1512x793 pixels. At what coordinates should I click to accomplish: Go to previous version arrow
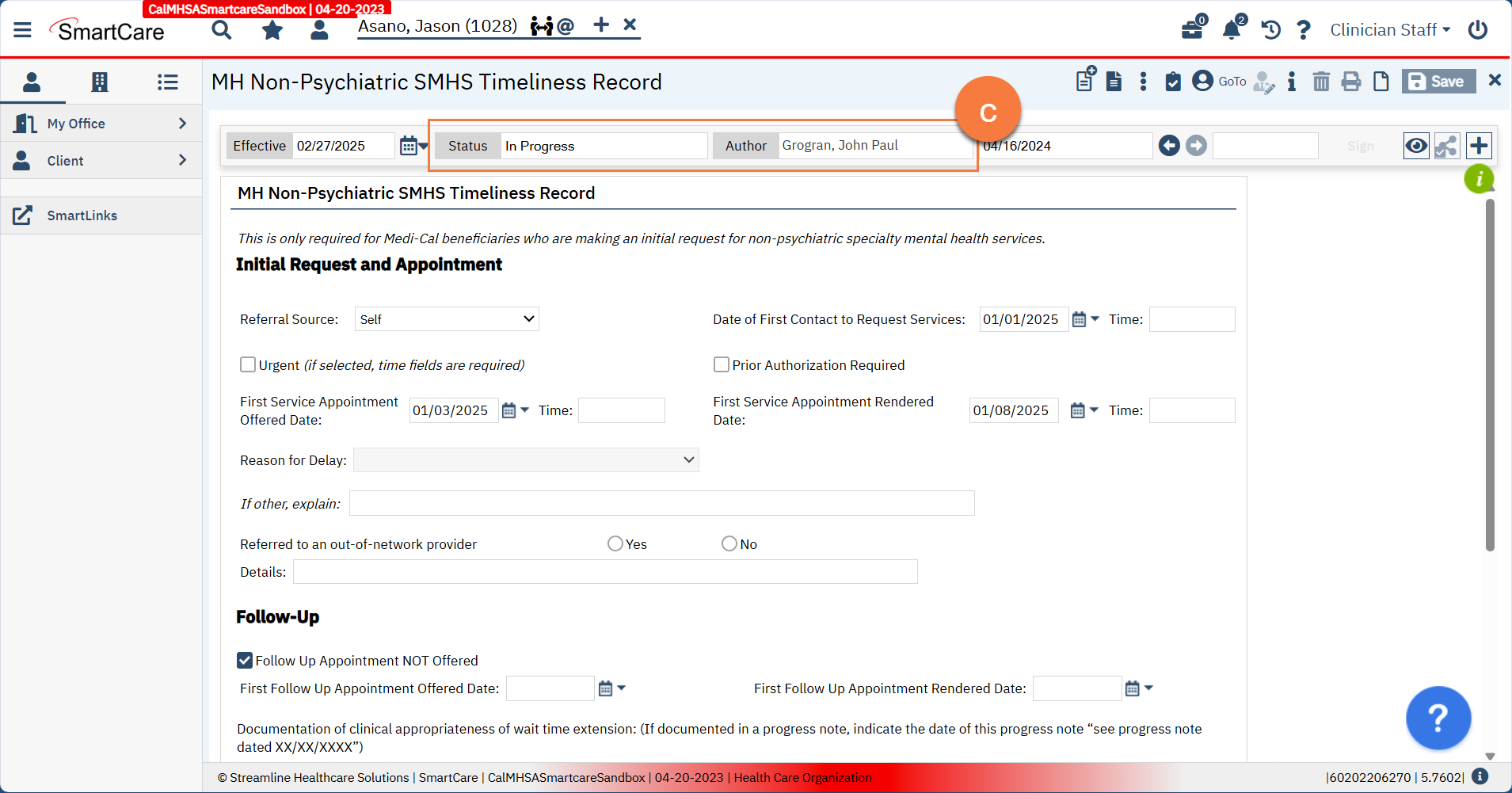pos(1169,146)
